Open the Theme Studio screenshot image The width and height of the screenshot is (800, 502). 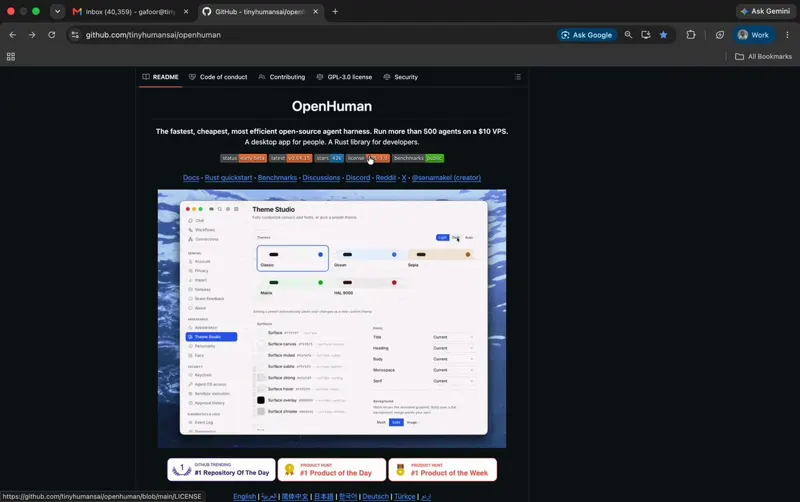pos(332,319)
